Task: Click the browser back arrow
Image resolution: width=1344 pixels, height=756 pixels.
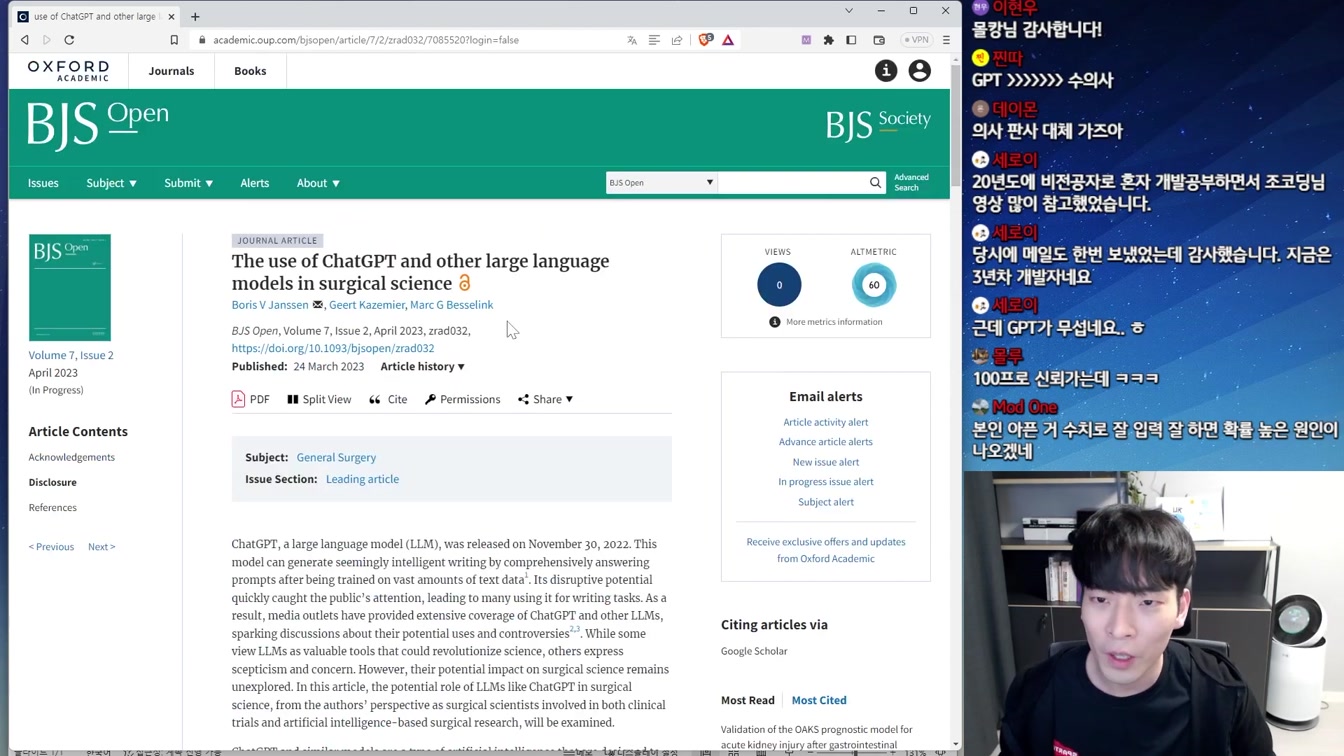Action: pos(25,40)
